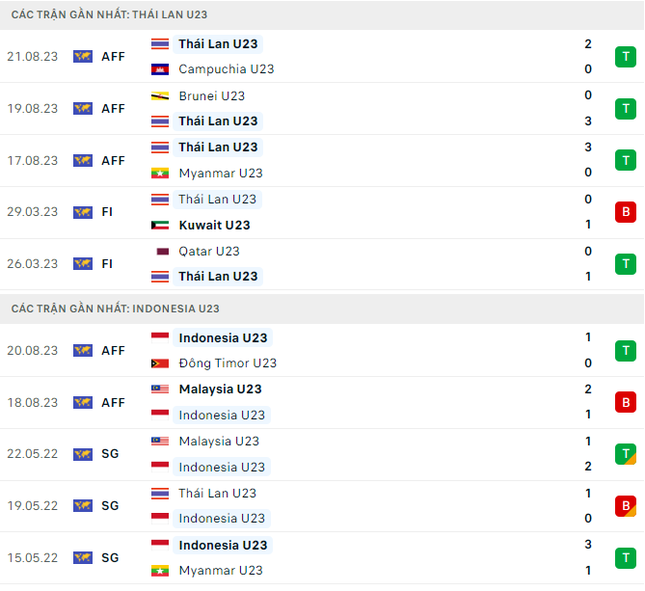645x591 pixels.
Task: Click the Cambodia flag next to Campuchia U23
Action: [x=160, y=70]
